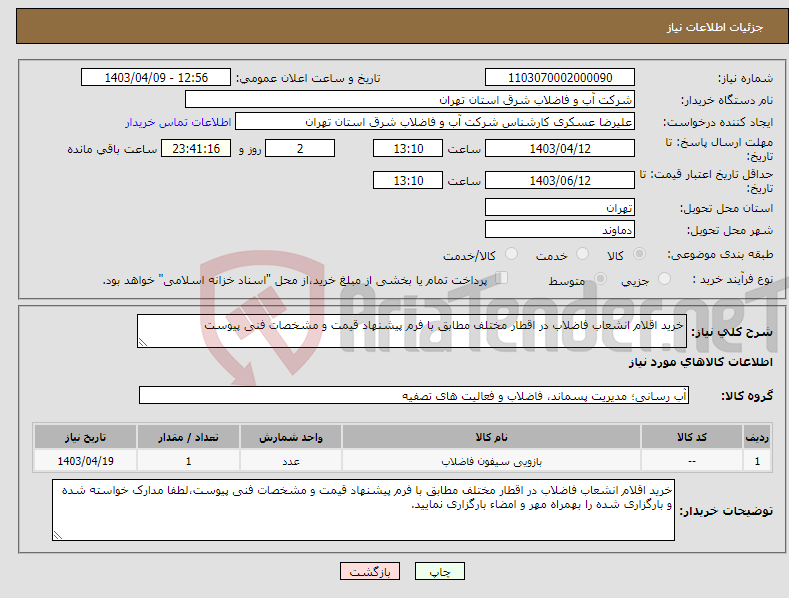The image size is (789, 598).
Task: Click the delivery province field تهران
Action: click(x=560, y=207)
